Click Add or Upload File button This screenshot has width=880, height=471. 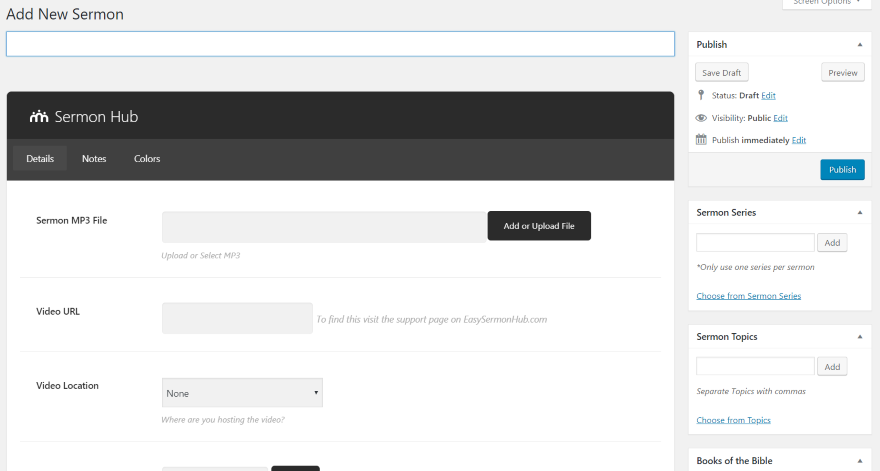tap(539, 226)
